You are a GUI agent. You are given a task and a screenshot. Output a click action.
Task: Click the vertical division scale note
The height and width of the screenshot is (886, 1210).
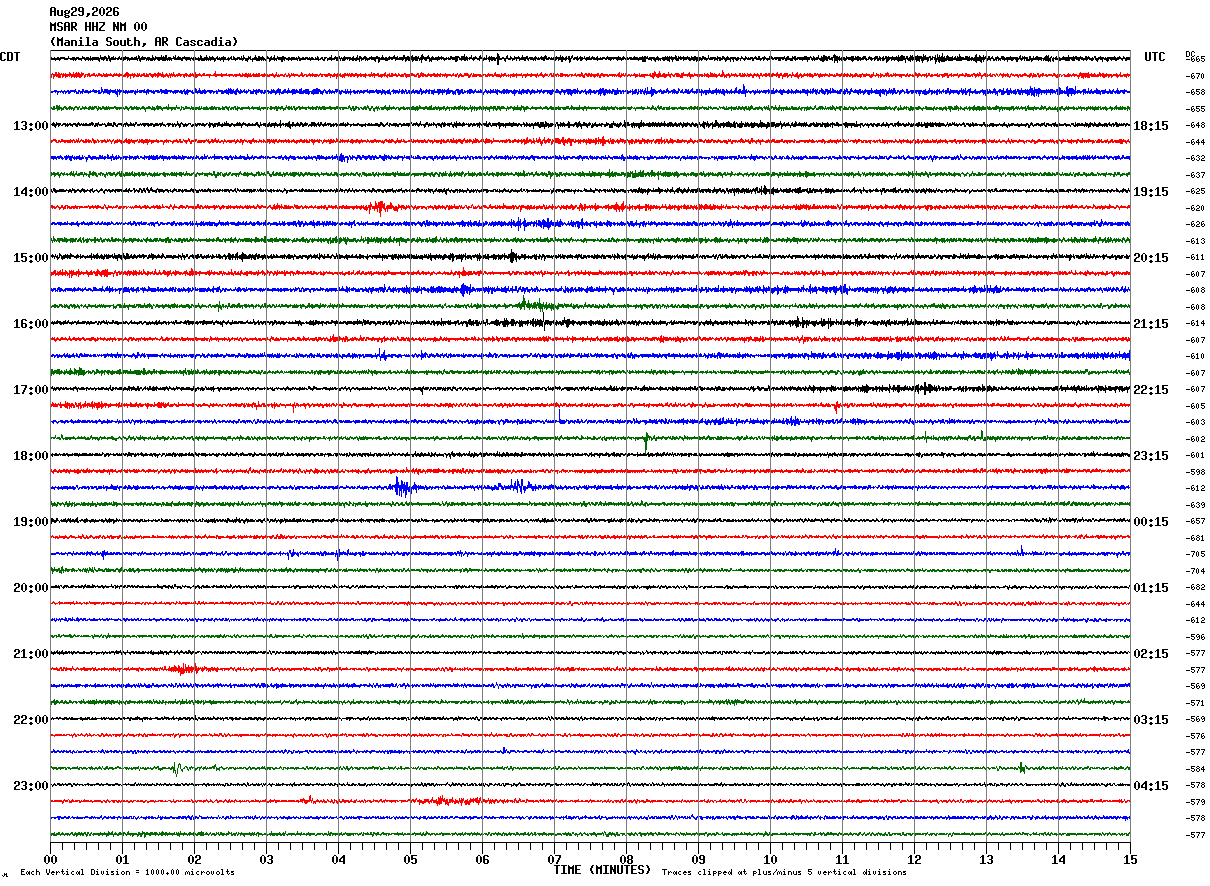click(x=127, y=873)
